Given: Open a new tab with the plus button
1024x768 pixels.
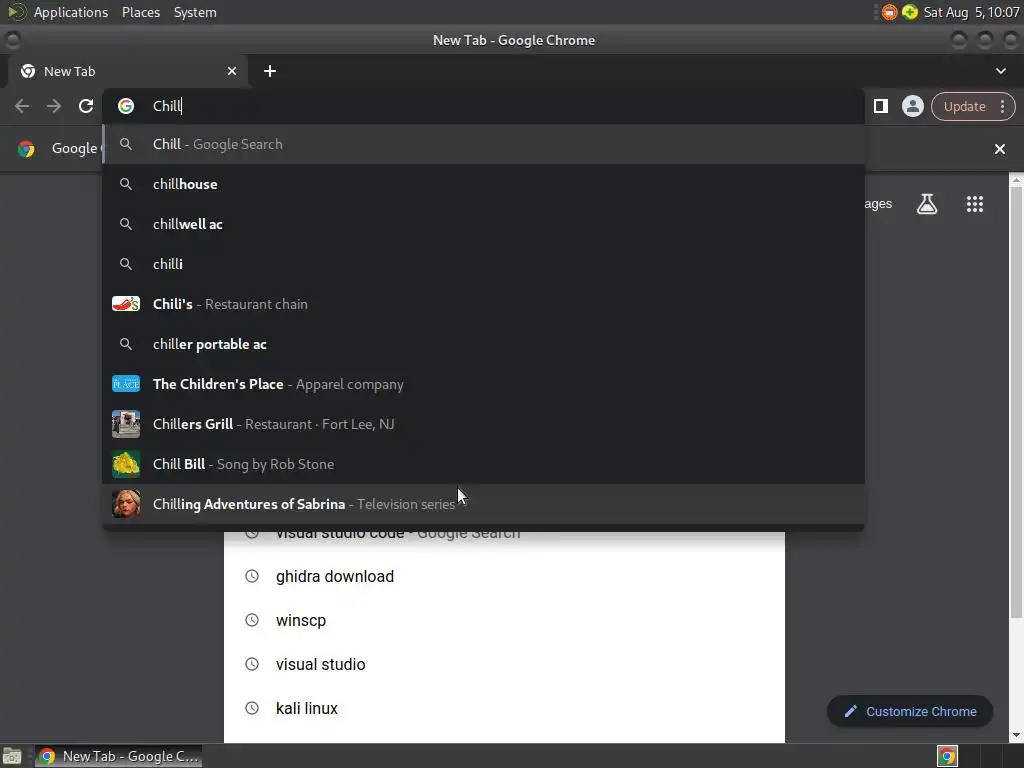Looking at the screenshot, I should [270, 71].
